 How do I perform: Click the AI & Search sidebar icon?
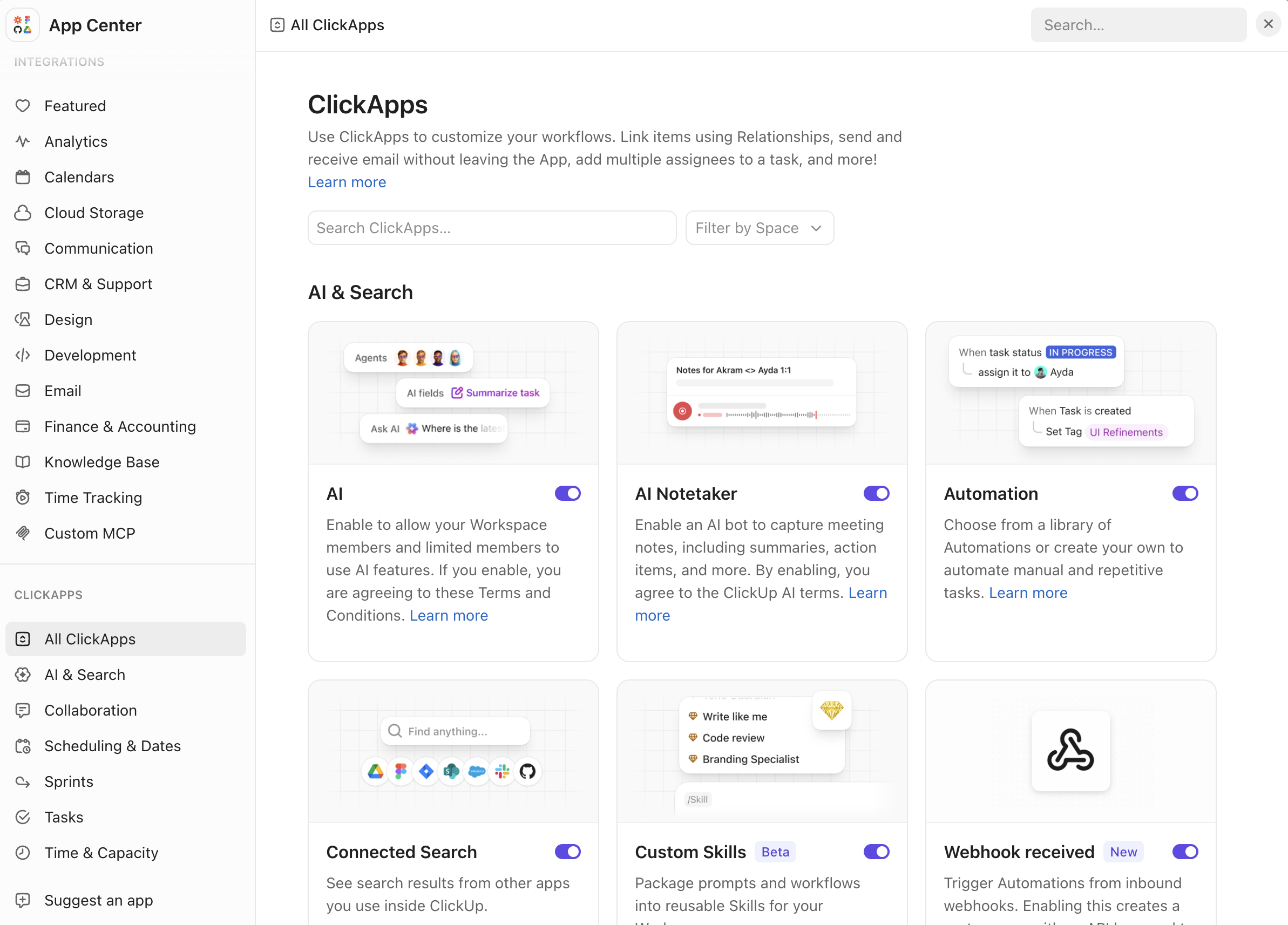tap(23, 675)
